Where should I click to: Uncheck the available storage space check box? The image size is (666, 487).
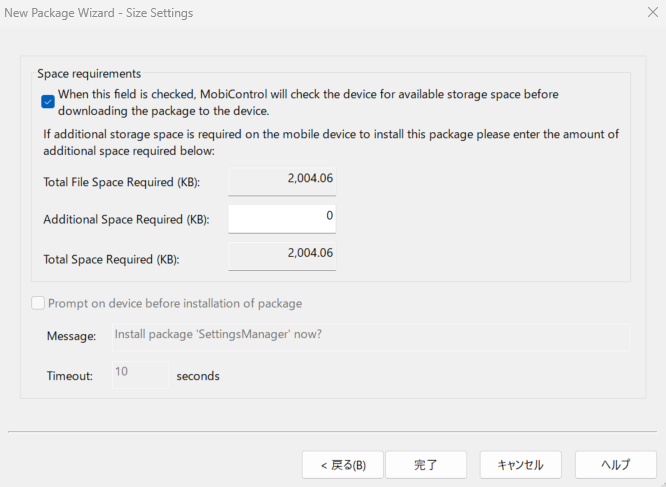48,102
